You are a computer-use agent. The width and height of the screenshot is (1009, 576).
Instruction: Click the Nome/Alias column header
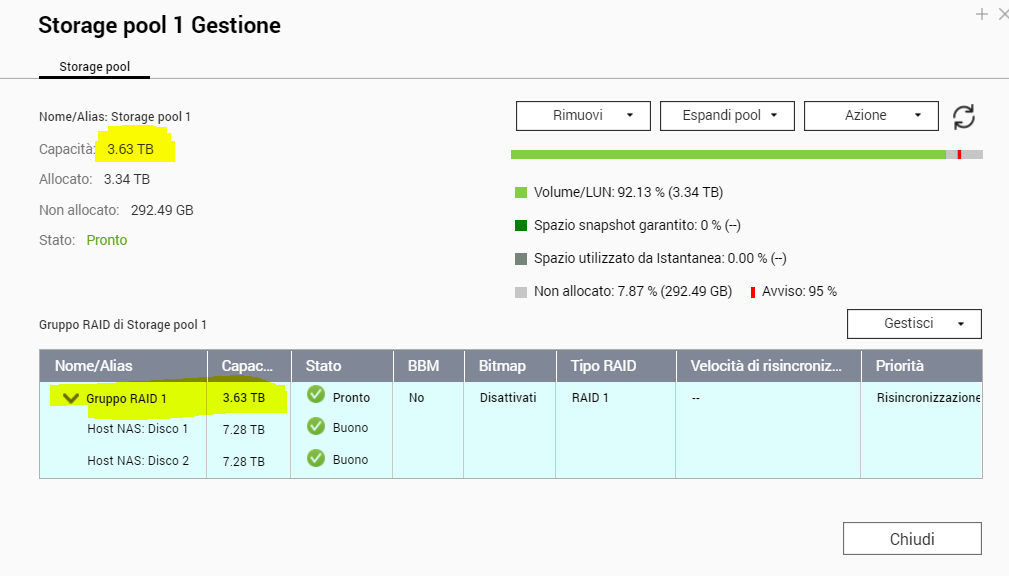tap(93, 366)
